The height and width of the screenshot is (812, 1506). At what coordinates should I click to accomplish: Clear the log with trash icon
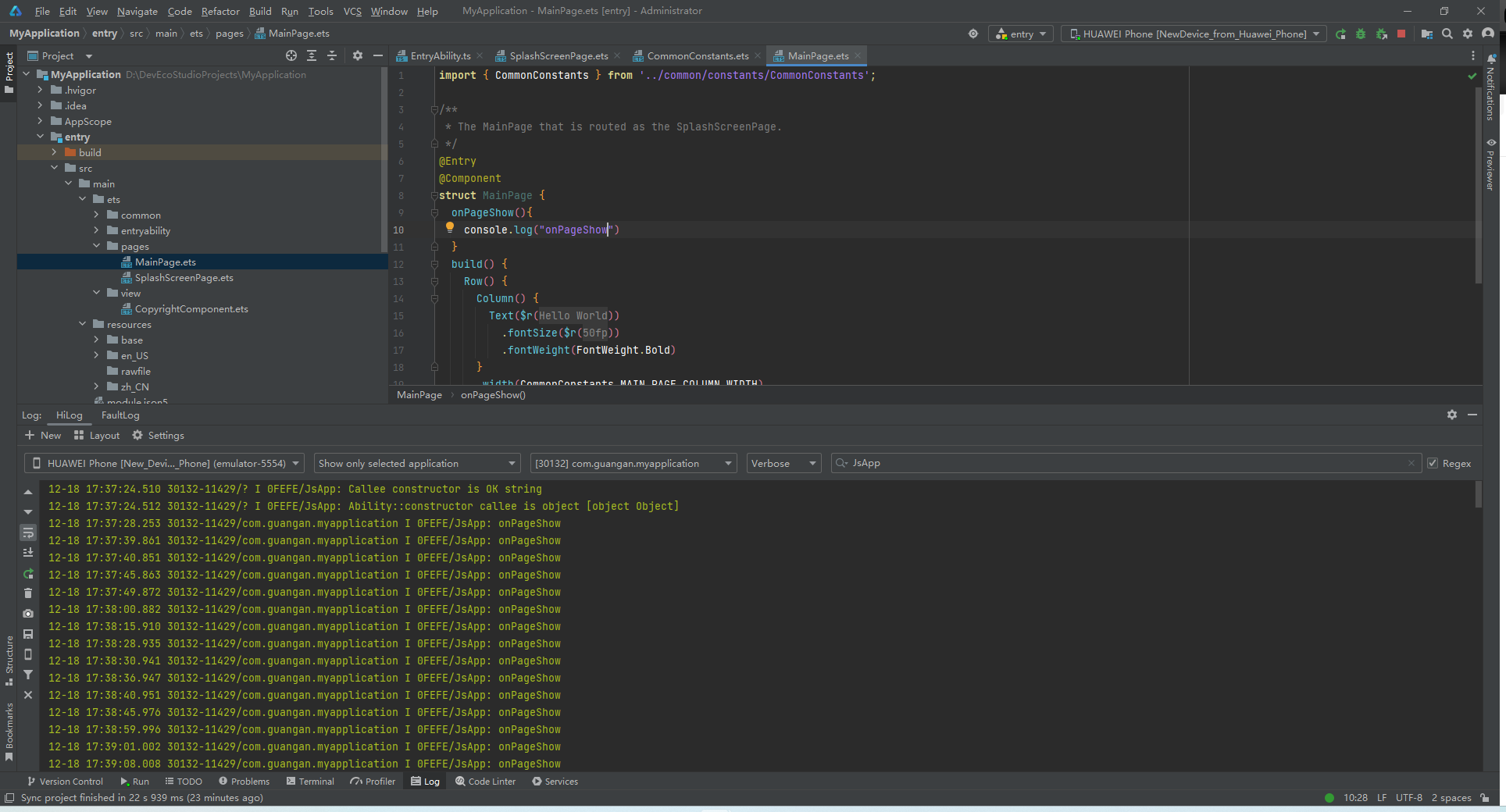coord(28,593)
